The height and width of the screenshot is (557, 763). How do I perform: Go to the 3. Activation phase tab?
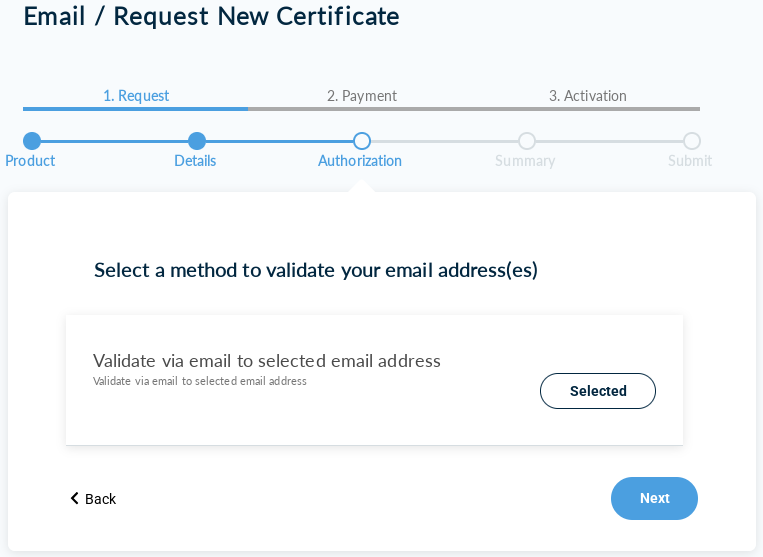588,96
